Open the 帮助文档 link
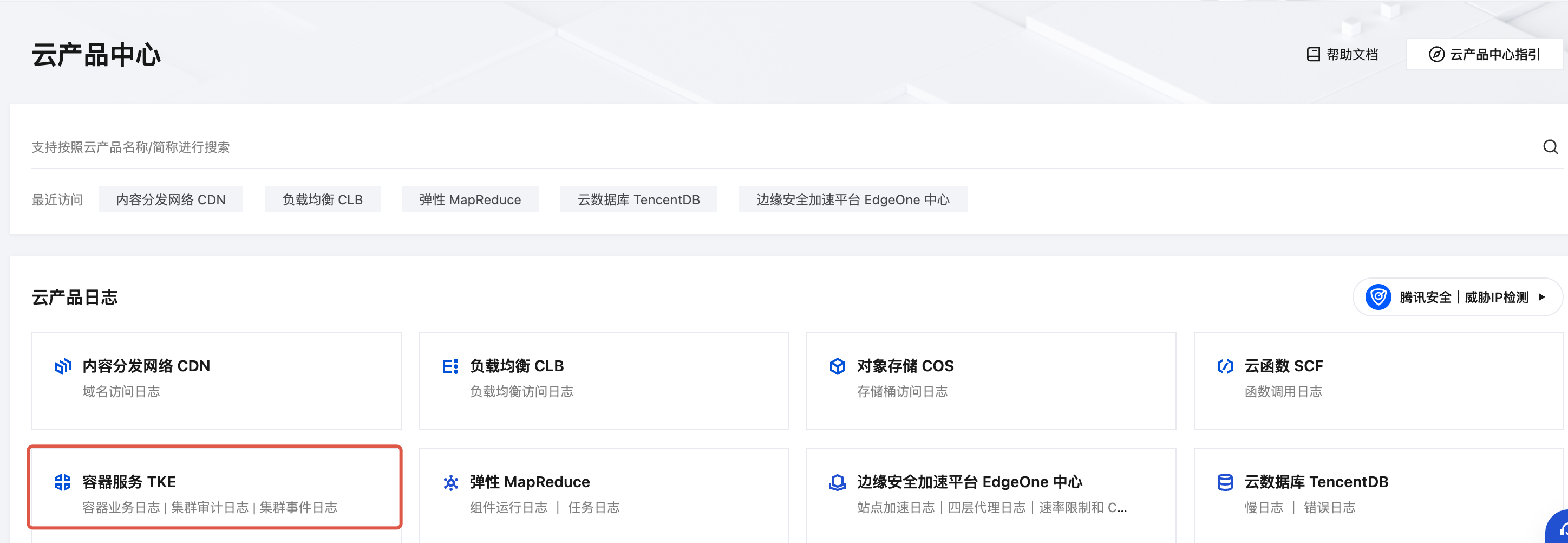This screenshot has width=1568, height=543. (x=1342, y=54)
